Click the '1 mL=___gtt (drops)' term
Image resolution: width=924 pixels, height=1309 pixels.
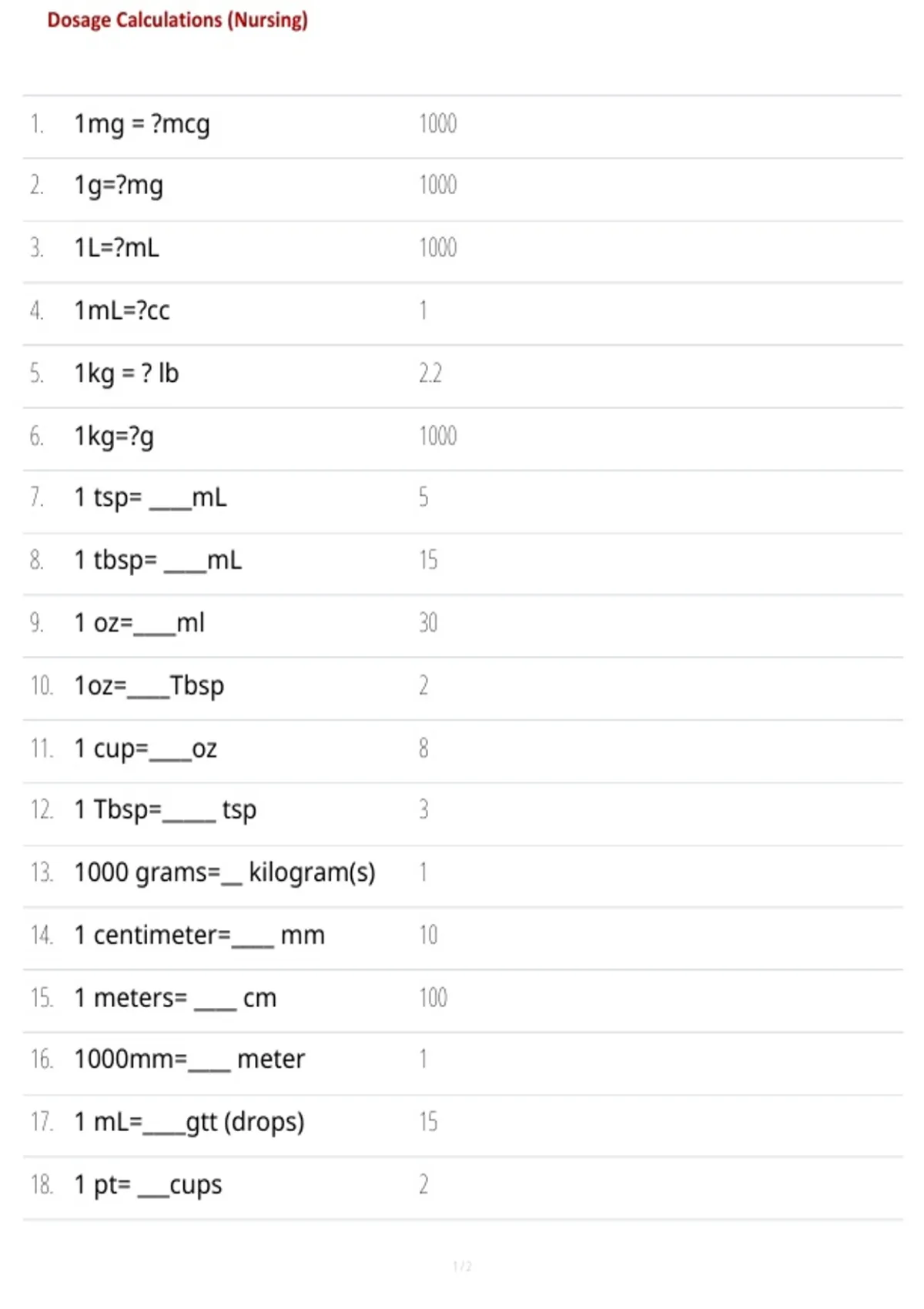point(189,1122)
